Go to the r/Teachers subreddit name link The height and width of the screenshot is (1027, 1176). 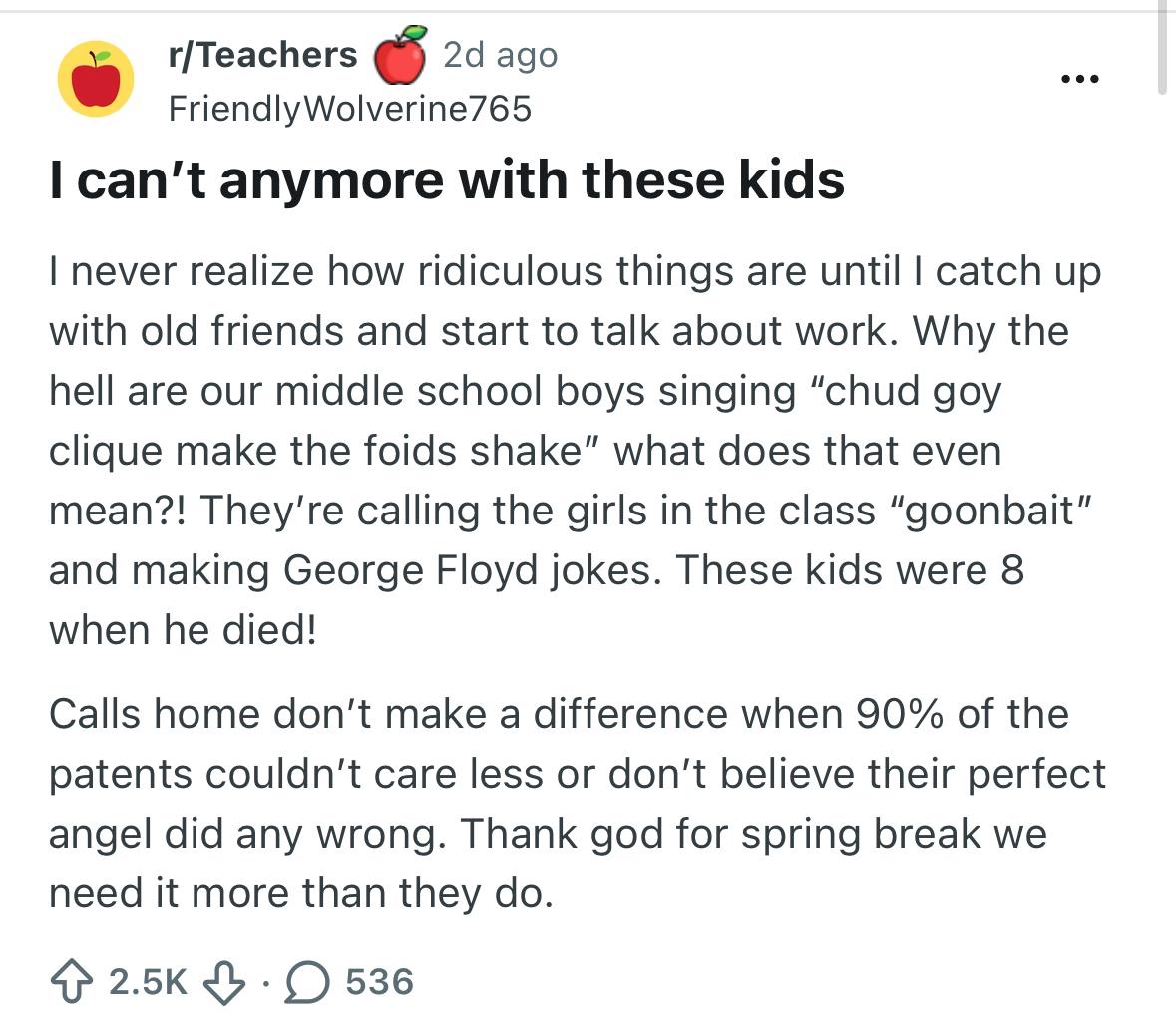coord(262,55)
